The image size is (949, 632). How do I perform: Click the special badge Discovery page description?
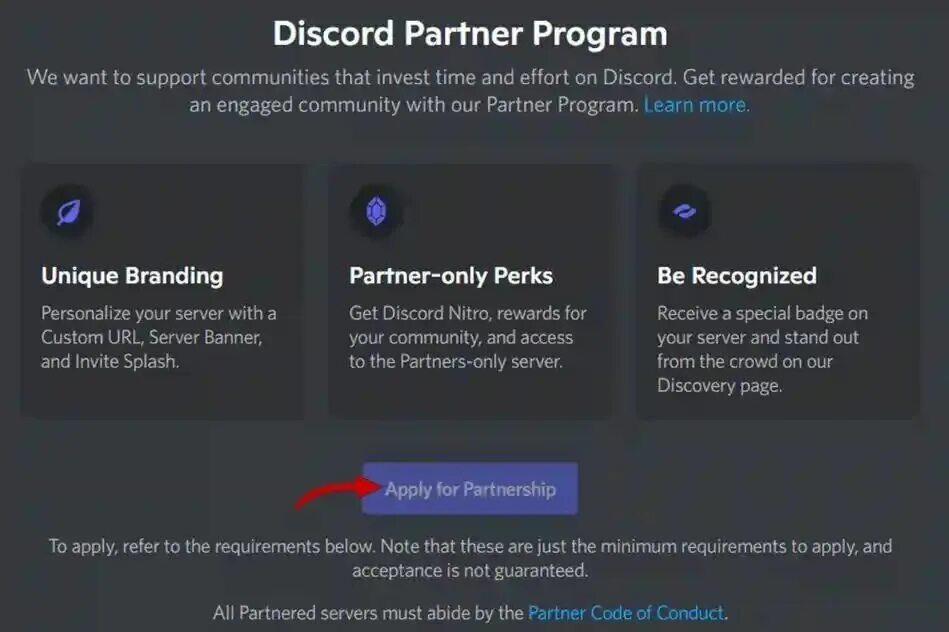[763, 349]
